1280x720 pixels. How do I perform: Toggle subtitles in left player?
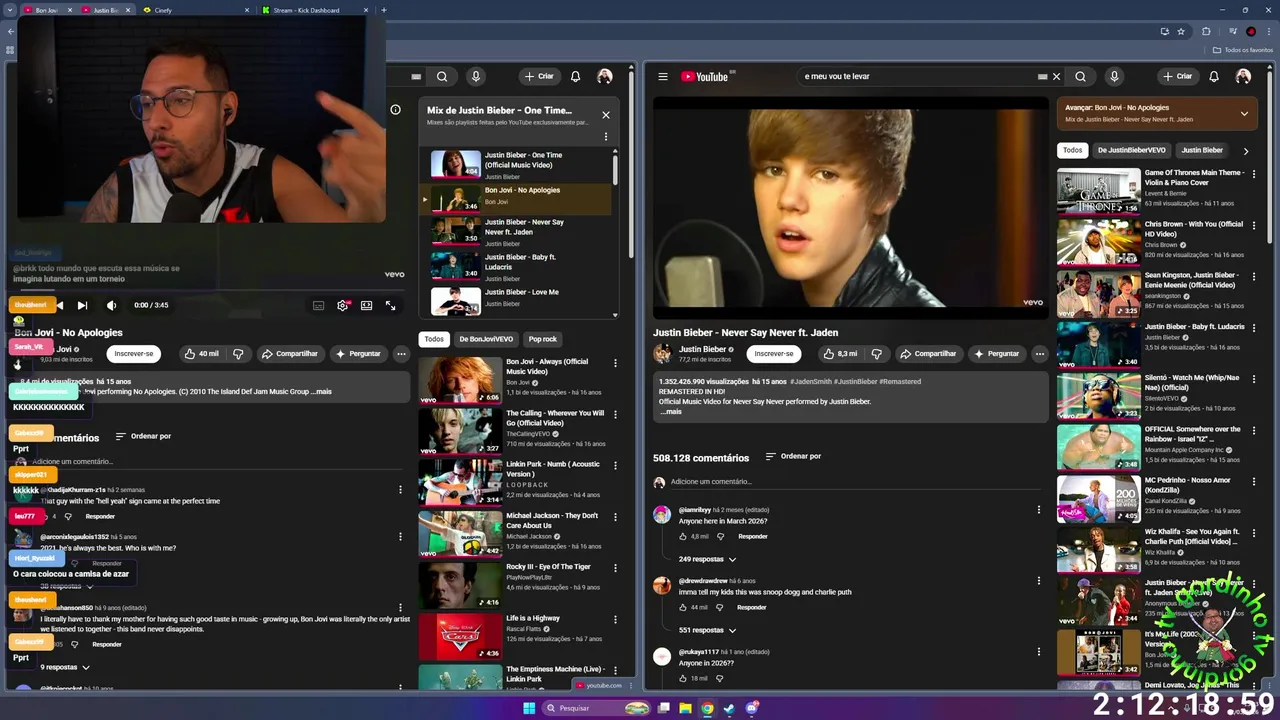318,305
